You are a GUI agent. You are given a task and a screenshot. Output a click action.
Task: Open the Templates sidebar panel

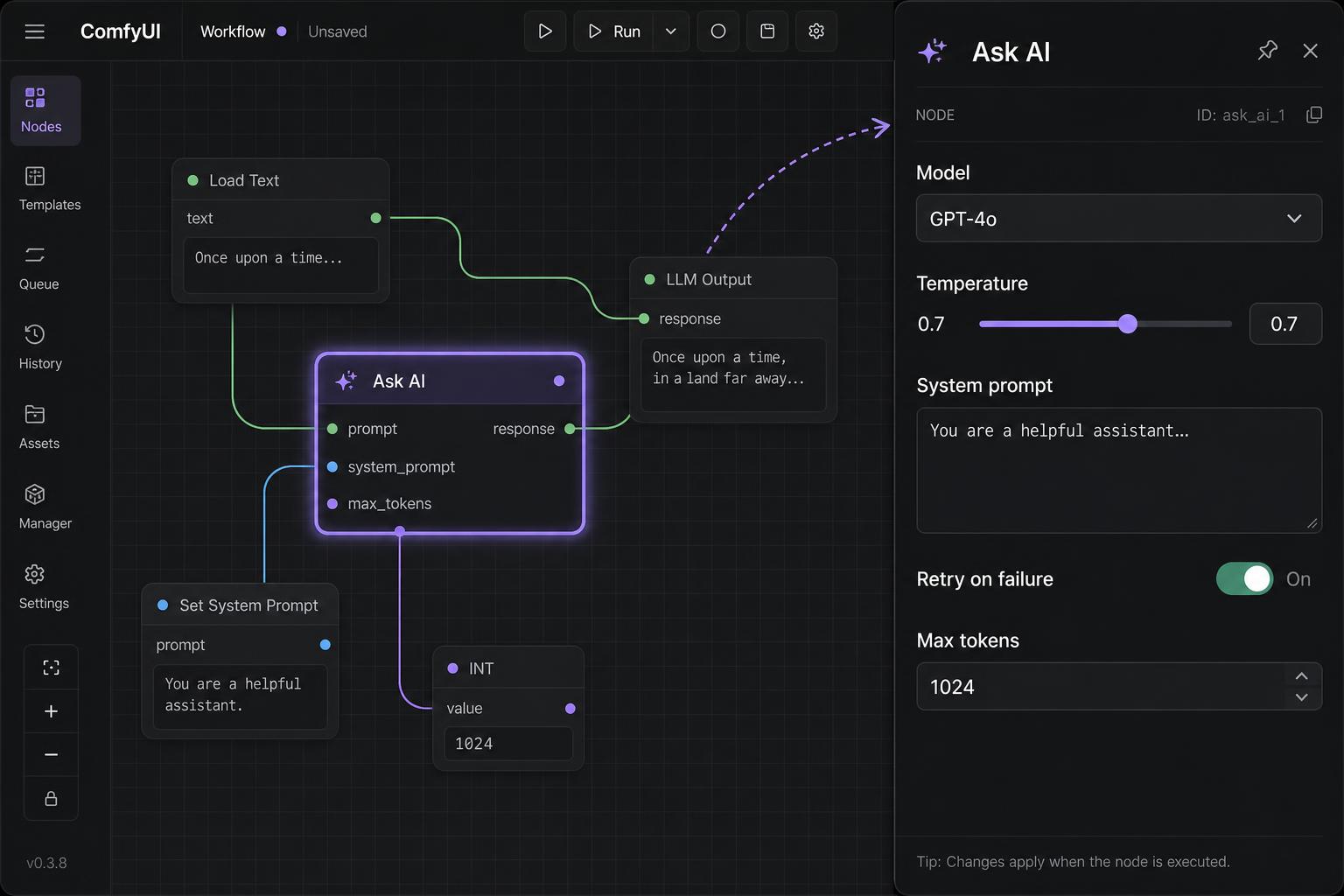pos(49,189)
